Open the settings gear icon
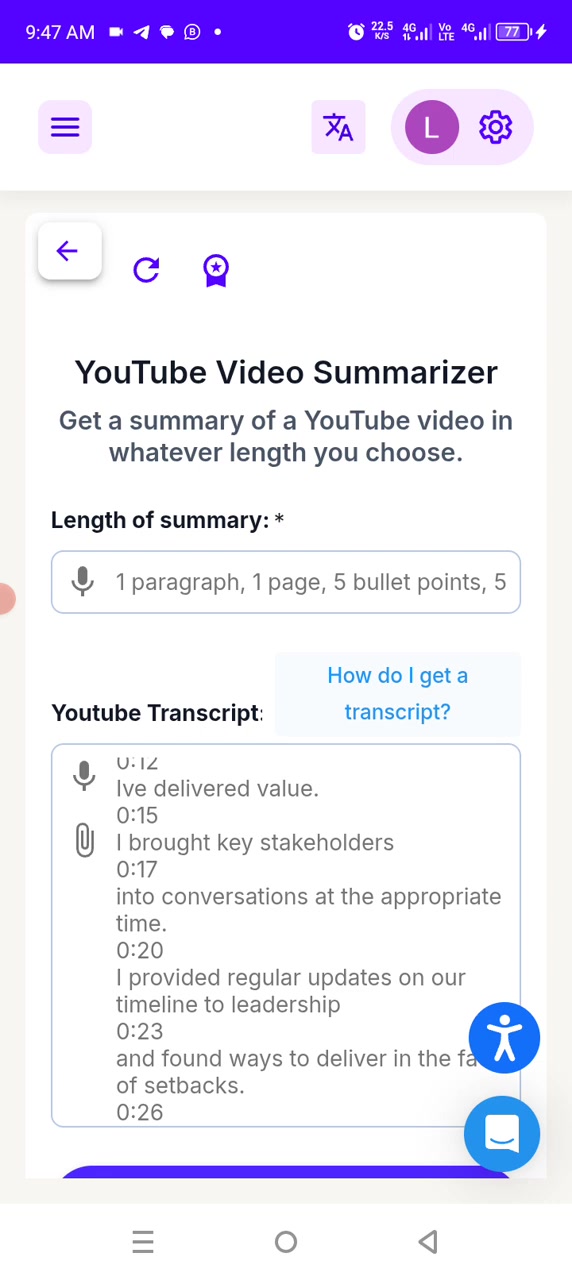This screenshot has height=1280, width=572. [x=495, y=127]
